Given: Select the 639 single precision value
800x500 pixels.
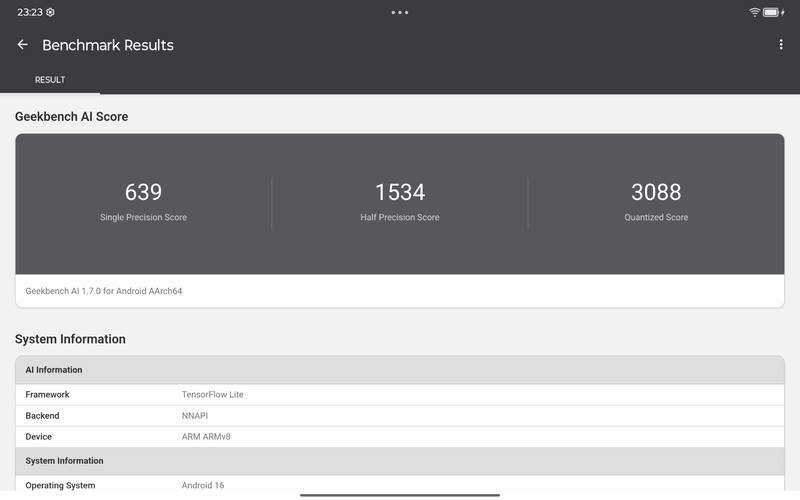Looking at the screenshot, I should [x=143, y=192].
